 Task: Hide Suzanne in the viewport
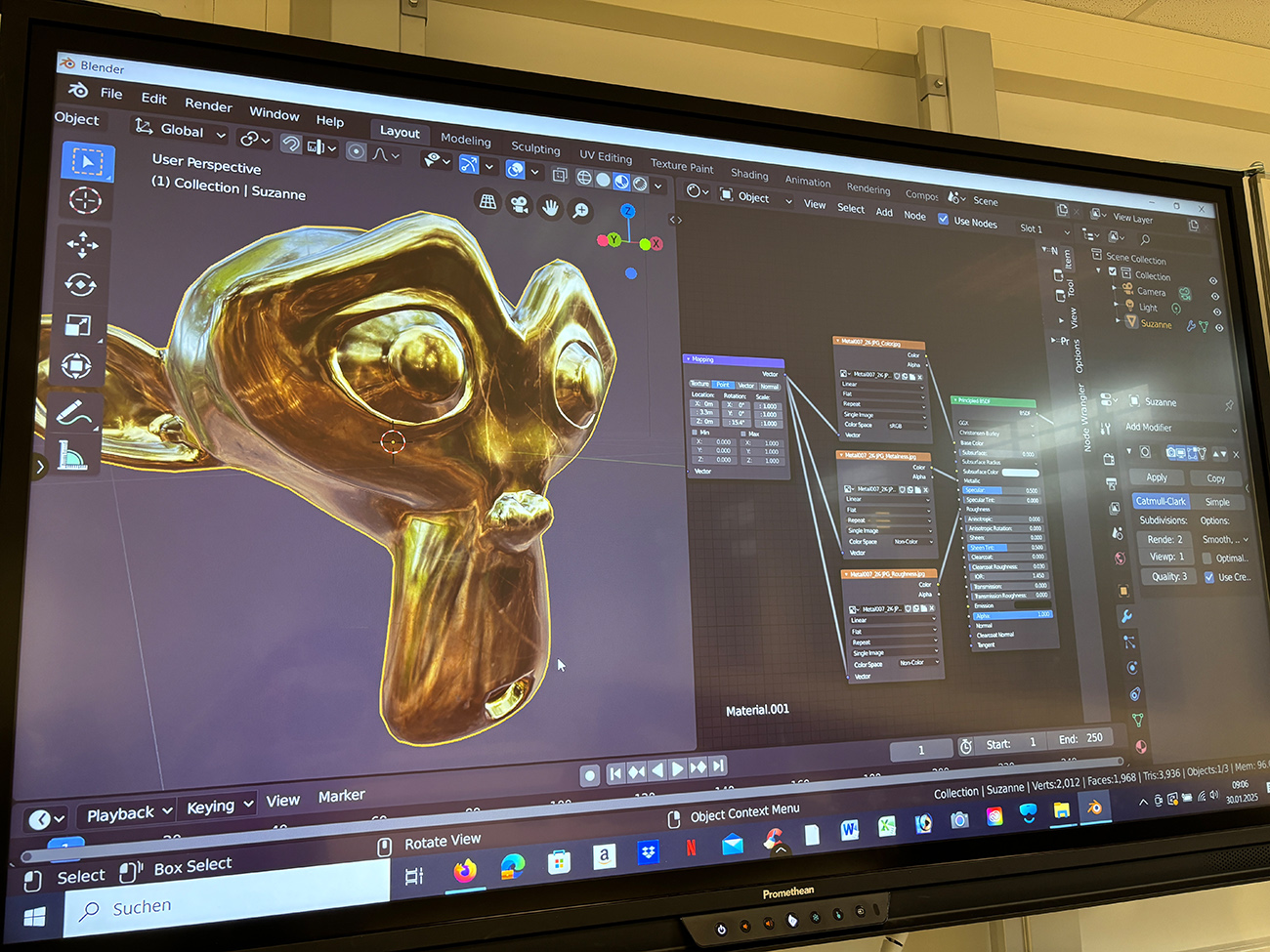click(1218, 328)
